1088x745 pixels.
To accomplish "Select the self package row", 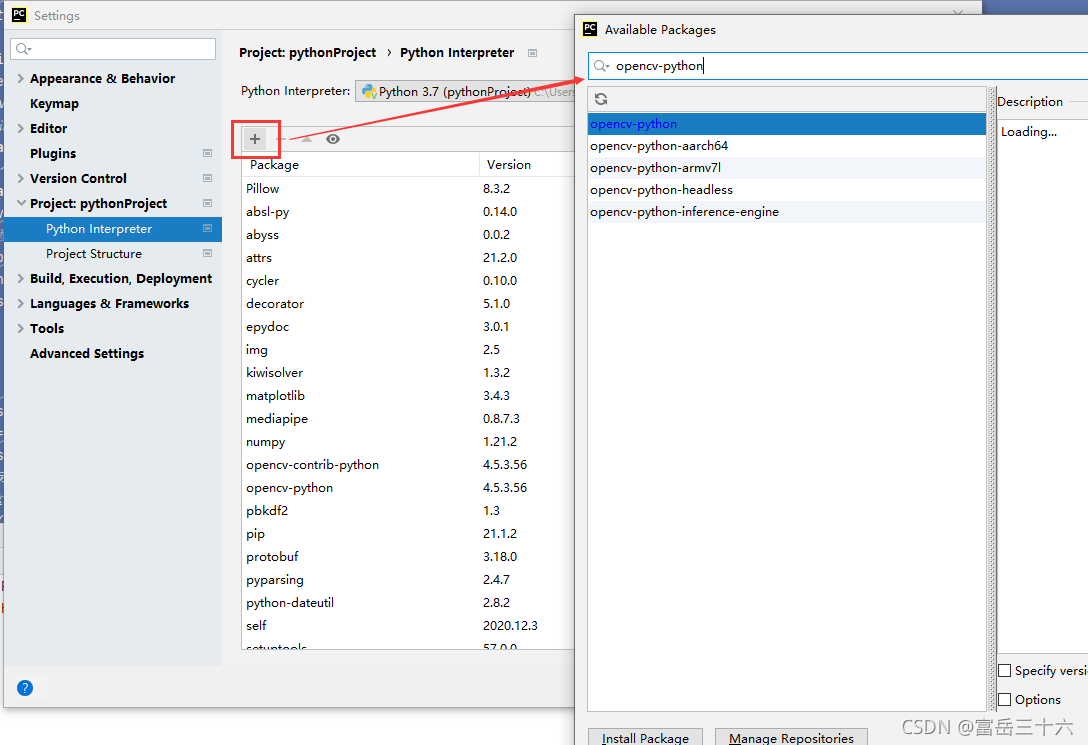I will point(408,625).
